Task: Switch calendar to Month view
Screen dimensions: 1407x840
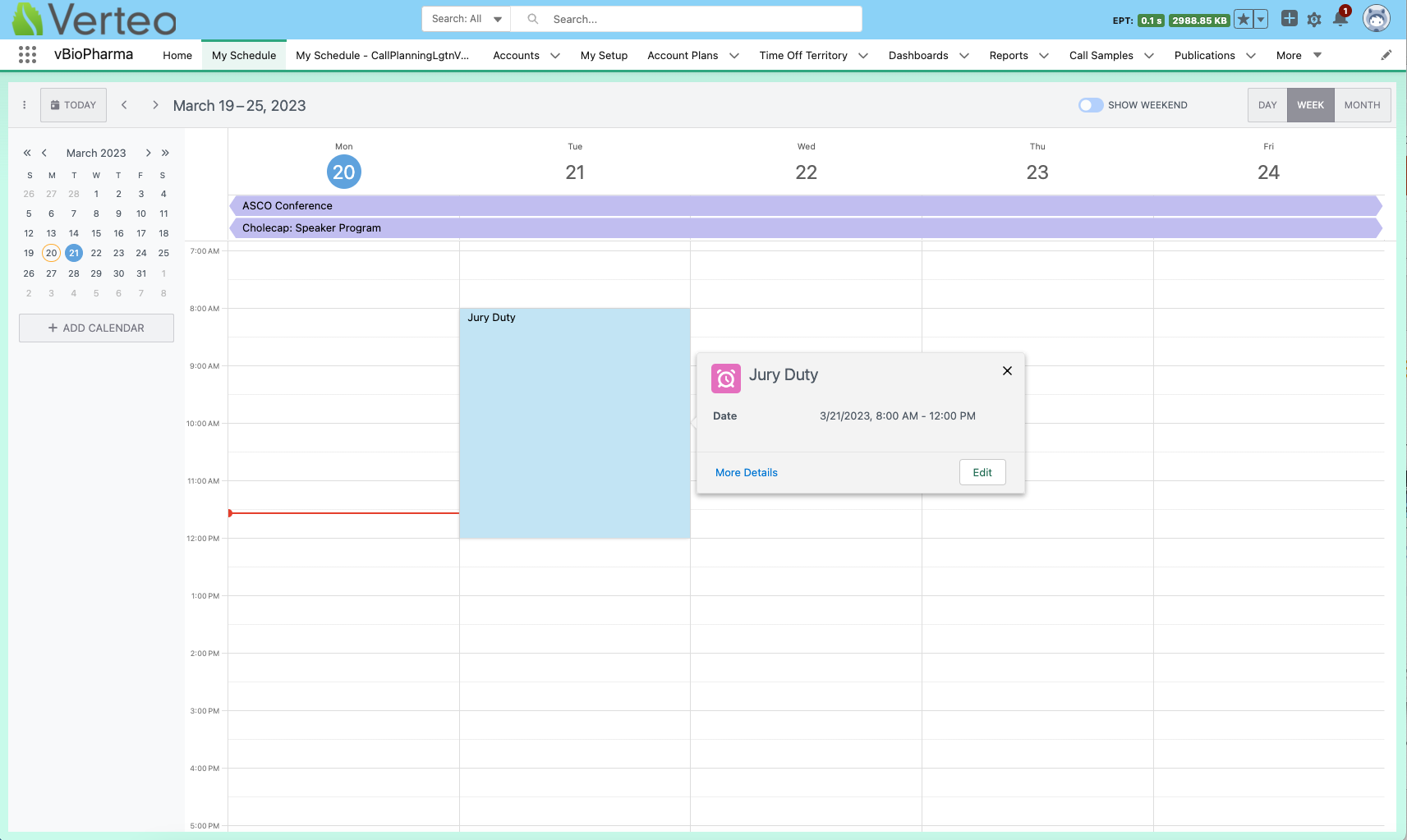Action: pos(1362,105)
